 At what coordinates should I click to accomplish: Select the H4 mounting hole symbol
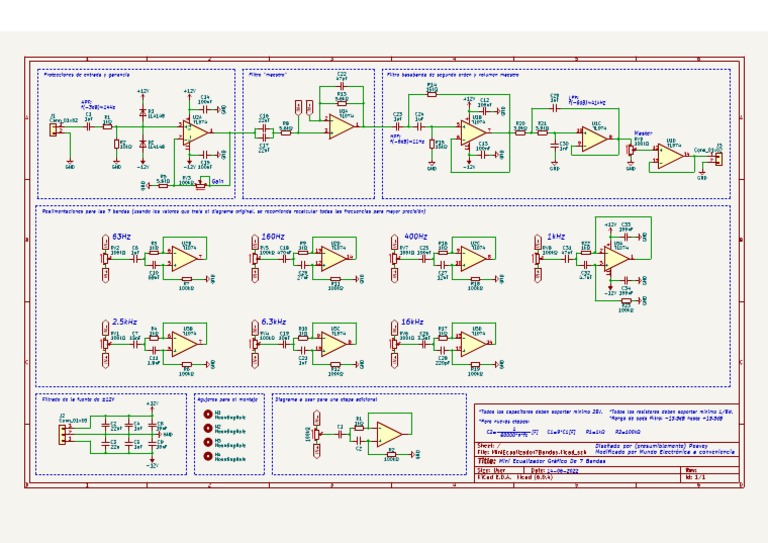coord(208,456)
